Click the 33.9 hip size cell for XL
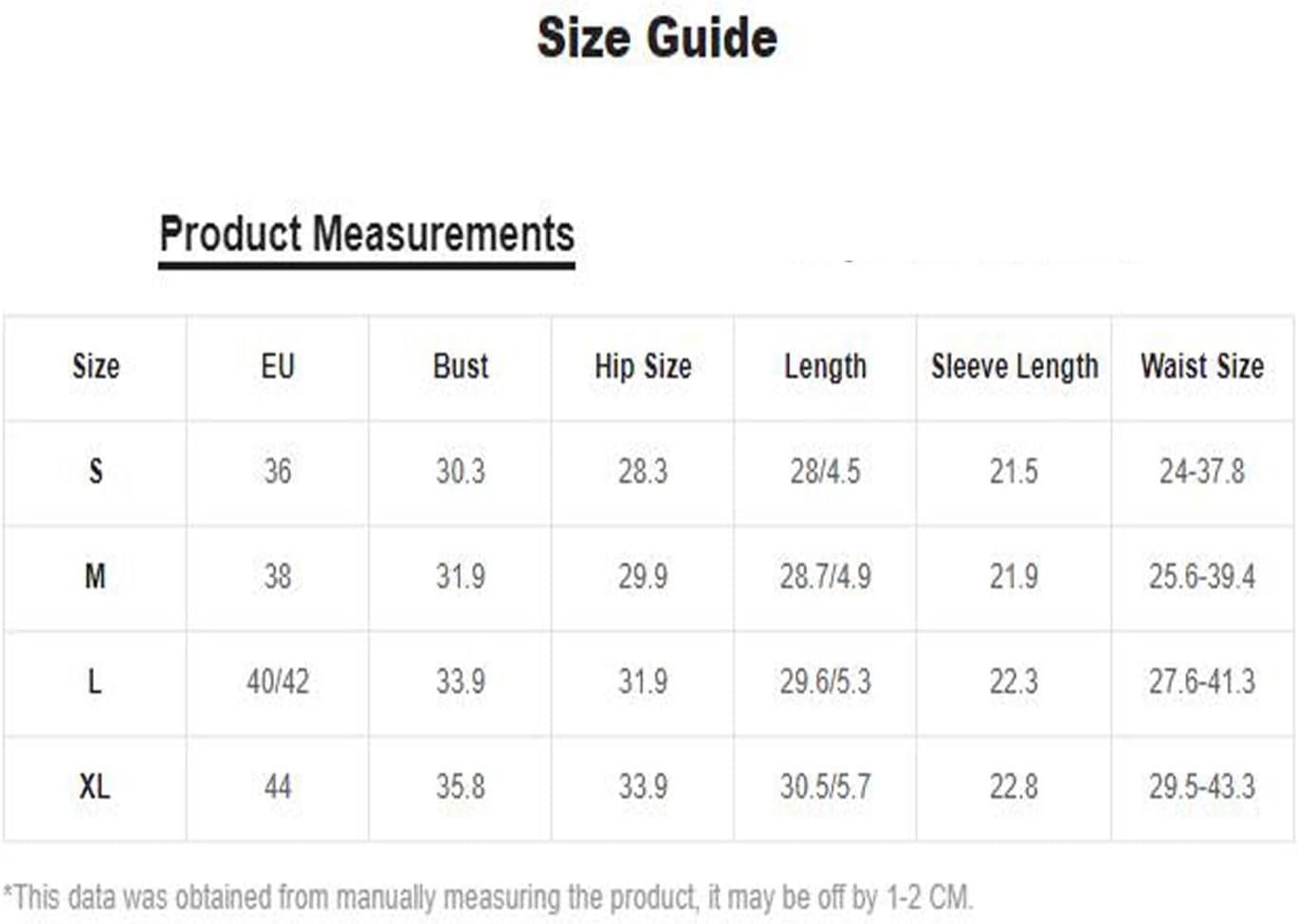Viewport: 1298px width, 924px height. pos(643,787)
